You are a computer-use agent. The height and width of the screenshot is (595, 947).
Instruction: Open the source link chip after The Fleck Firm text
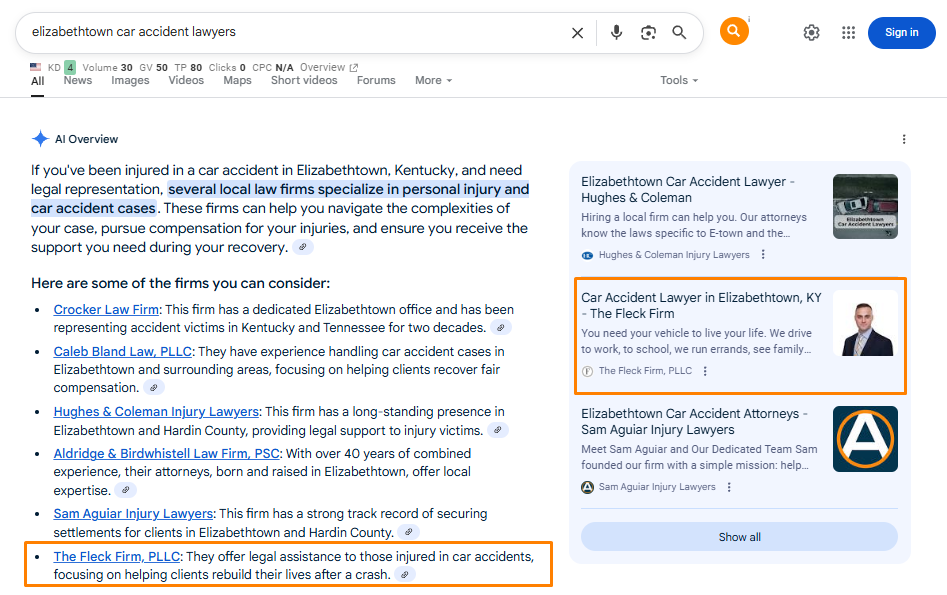405,574
